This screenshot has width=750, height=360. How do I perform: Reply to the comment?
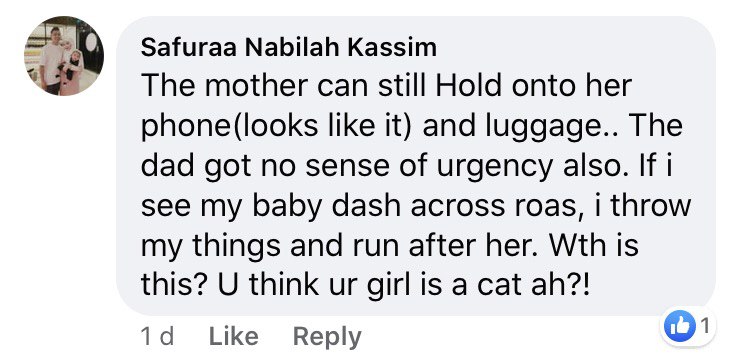coord(327,338)
